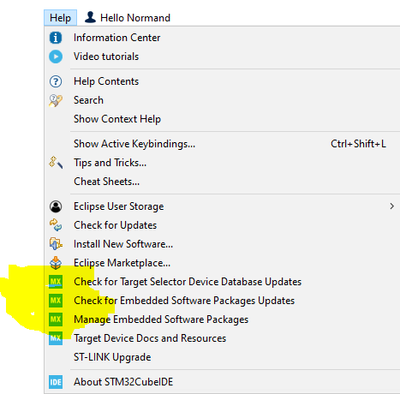Viewport: 400px width, 394px height.
Task: Click the Tips and Tricks icon
Action: 56,163
